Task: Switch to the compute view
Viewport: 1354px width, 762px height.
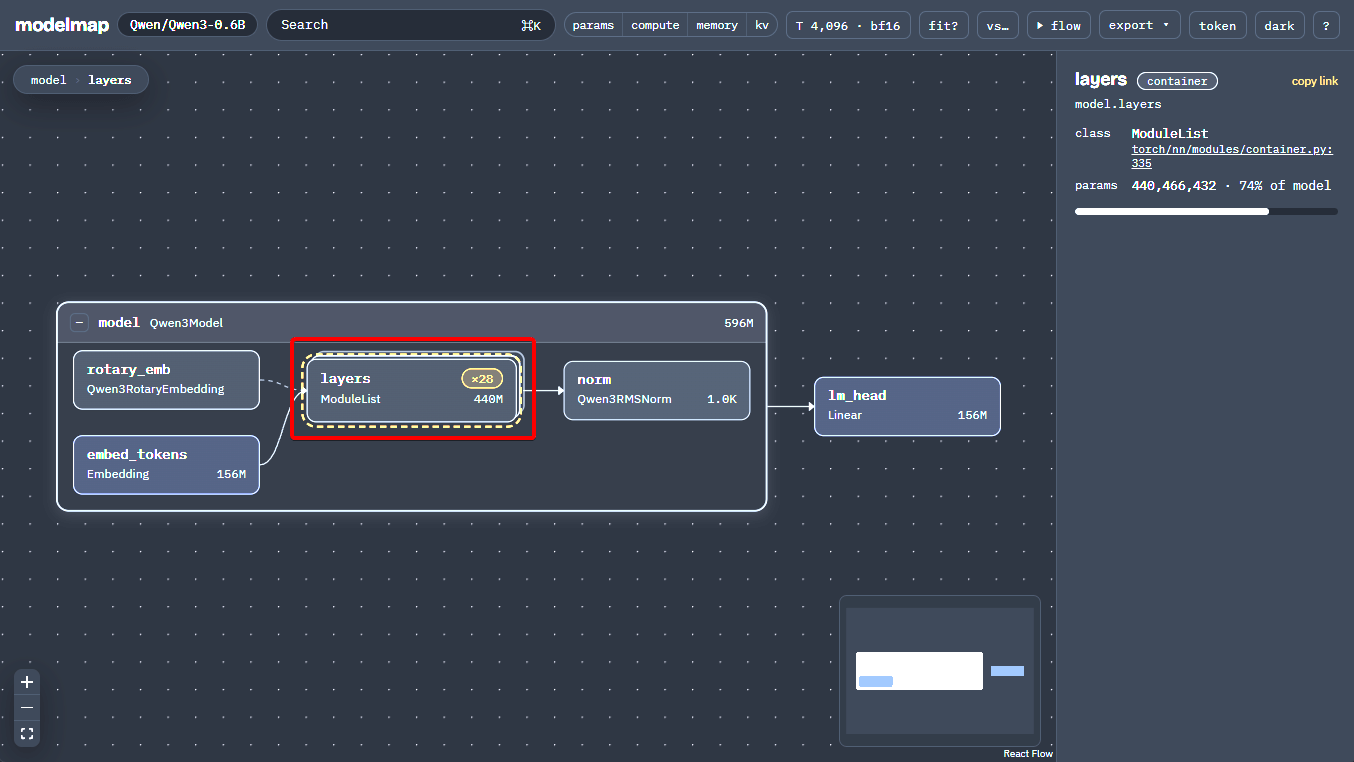Action: pyautogui.click(x=655, y=25)
